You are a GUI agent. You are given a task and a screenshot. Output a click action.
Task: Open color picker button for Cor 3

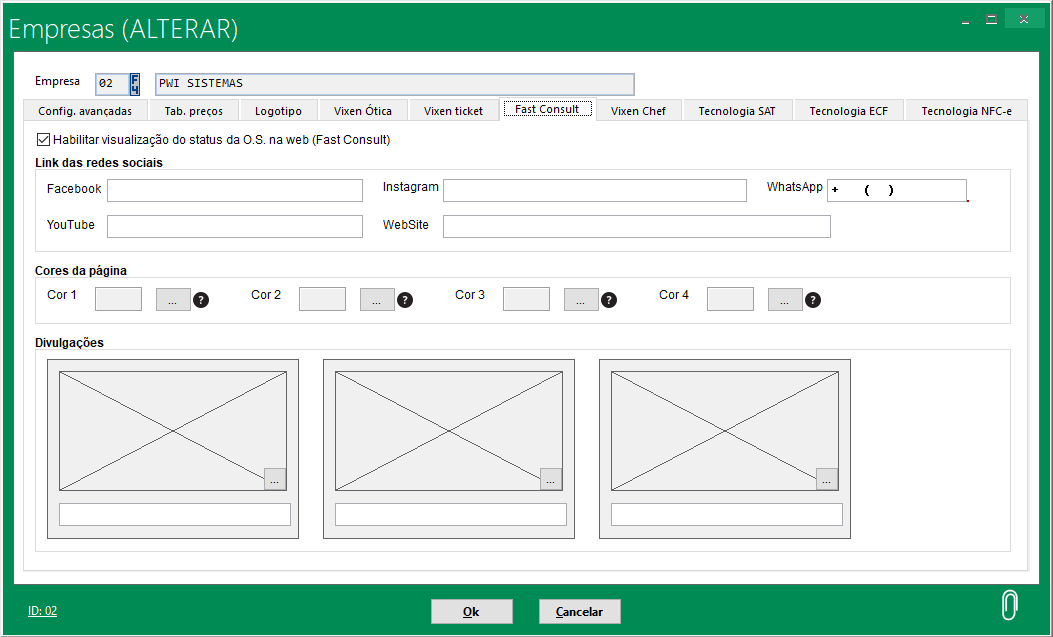pos(581,300)
